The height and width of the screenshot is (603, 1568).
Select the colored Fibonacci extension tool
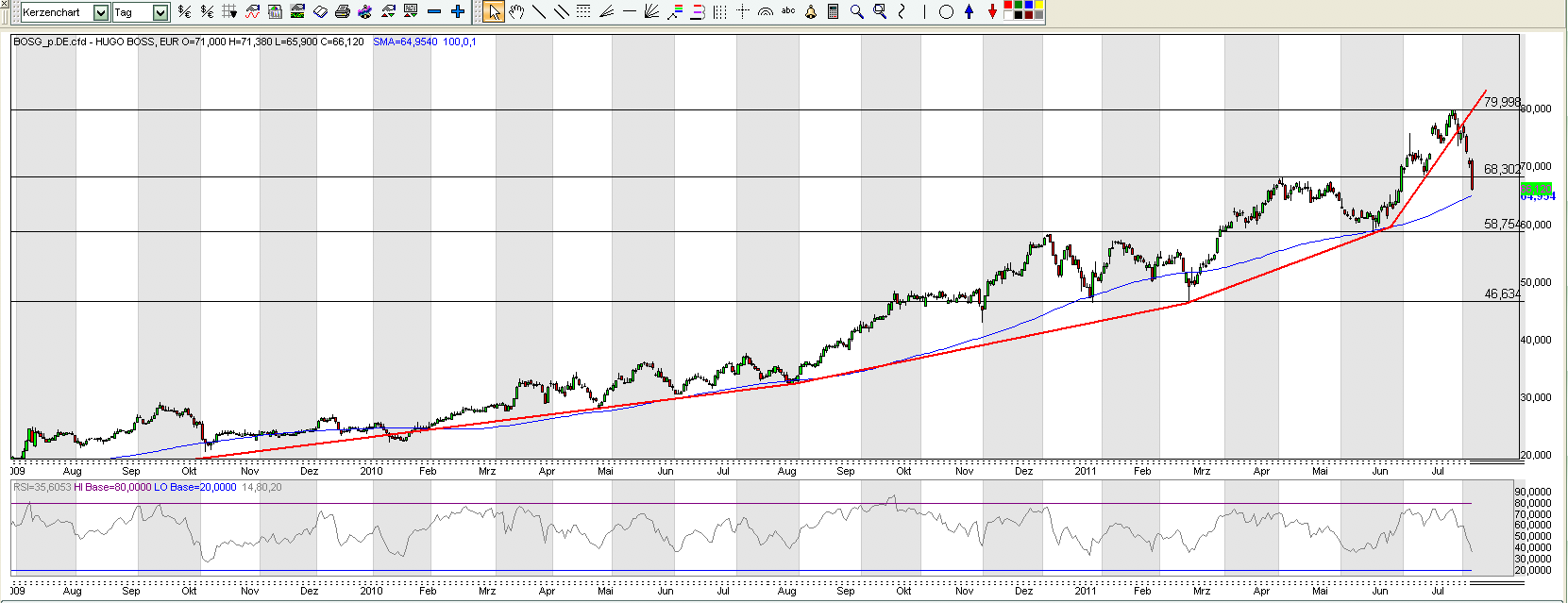coord(675,11)
